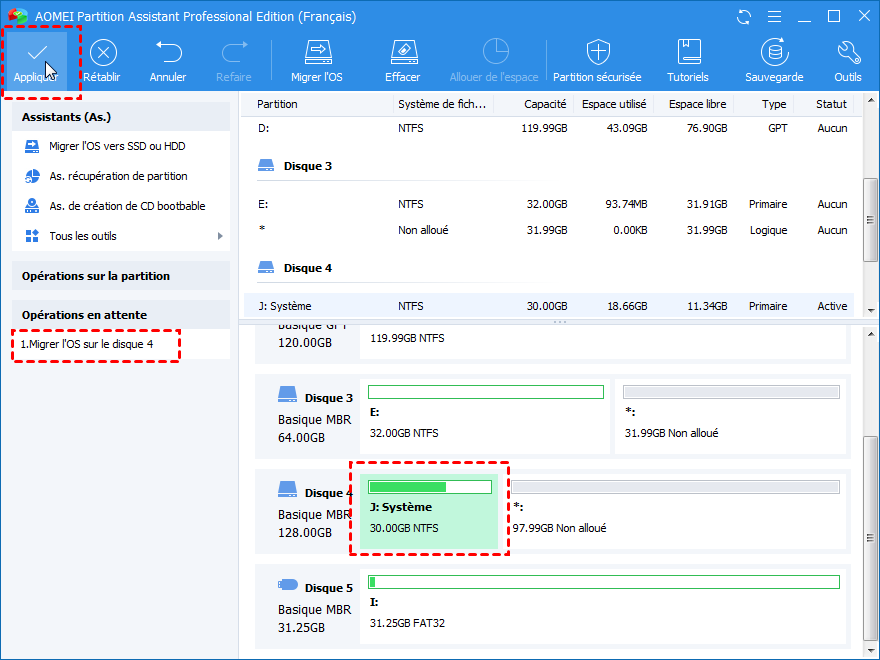Select pending operation Migrer l'OS sur le disque 4
880x660 pixels.
pyautogui.click(x=87, y=345)
